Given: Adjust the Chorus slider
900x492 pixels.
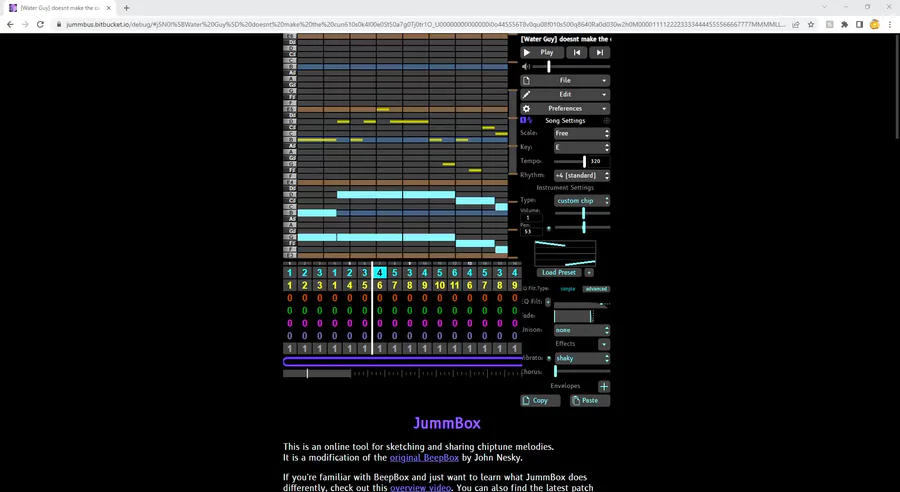Looking at the screenshot, I should coord(581,372).
